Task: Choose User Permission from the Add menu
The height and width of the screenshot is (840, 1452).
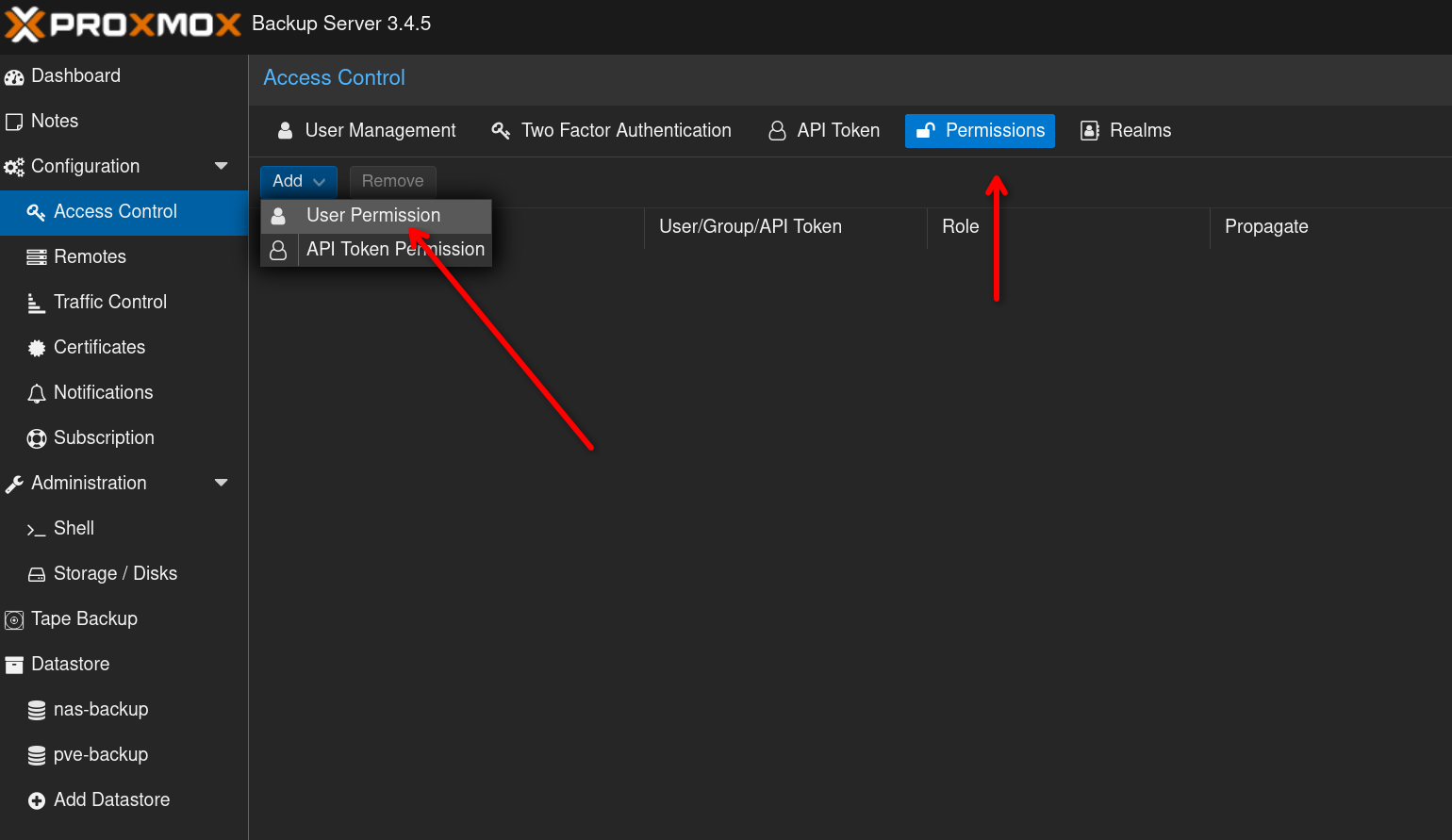Action: tap(373, 215)
